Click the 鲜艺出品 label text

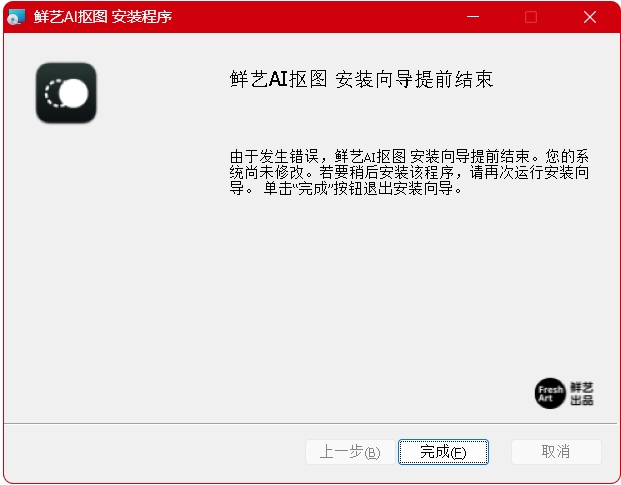coord(582,394)
